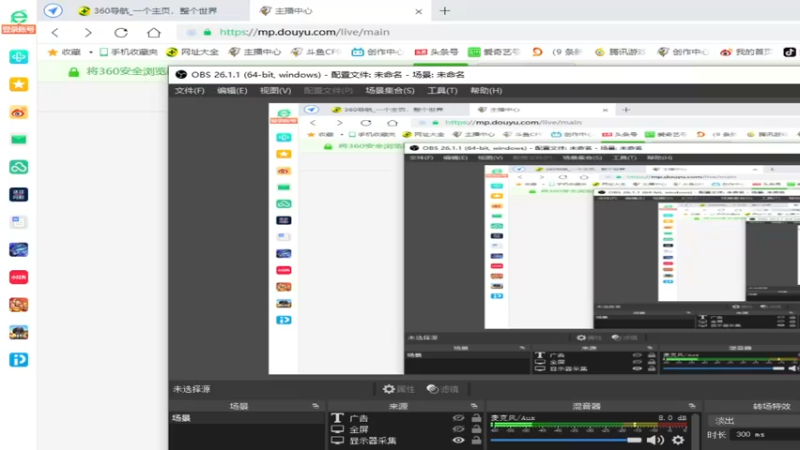Click the green padlock in address bar
This screenshot has height=450, width=800.
pyautogui.click(x=207, y=32)
